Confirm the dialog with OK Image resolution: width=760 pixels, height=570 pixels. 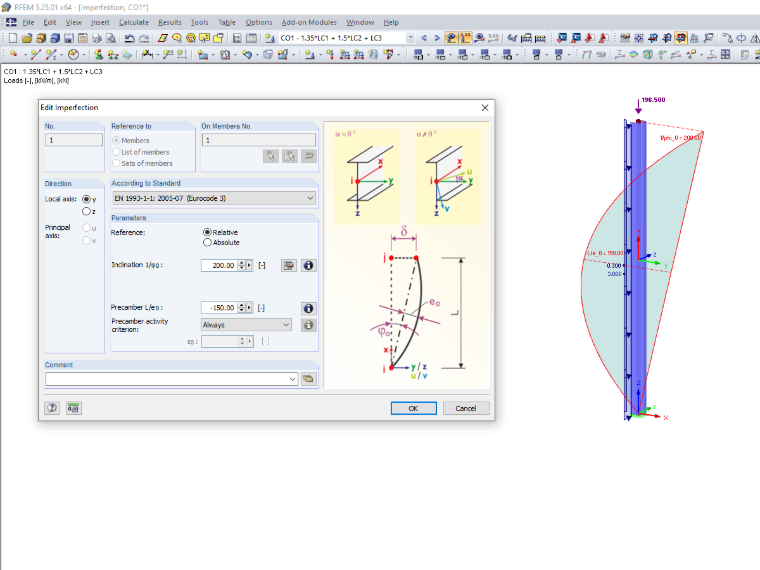(x=413, y=408)
